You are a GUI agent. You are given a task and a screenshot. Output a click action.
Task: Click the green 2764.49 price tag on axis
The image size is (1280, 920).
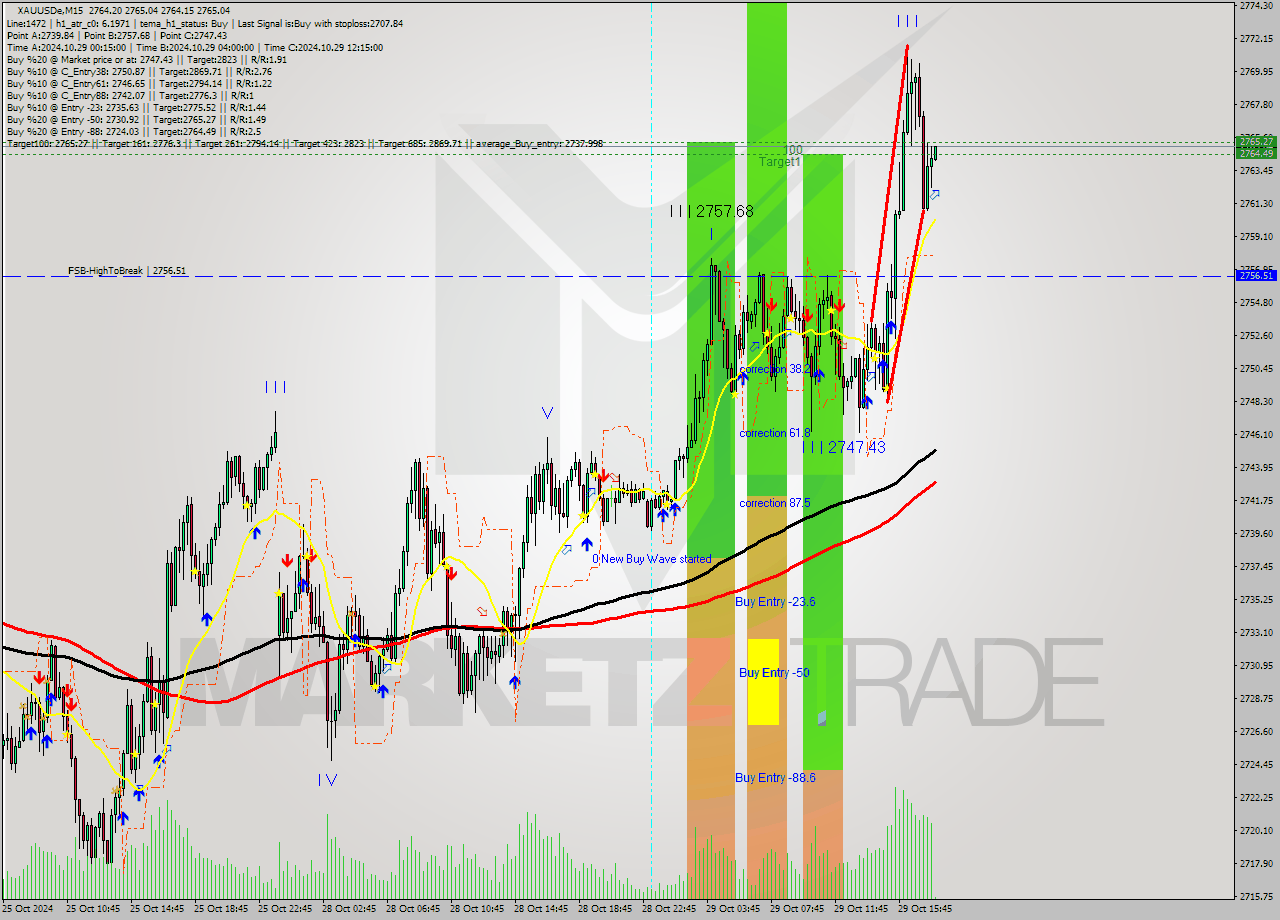pyautogui.click(x=1256, y=153)
